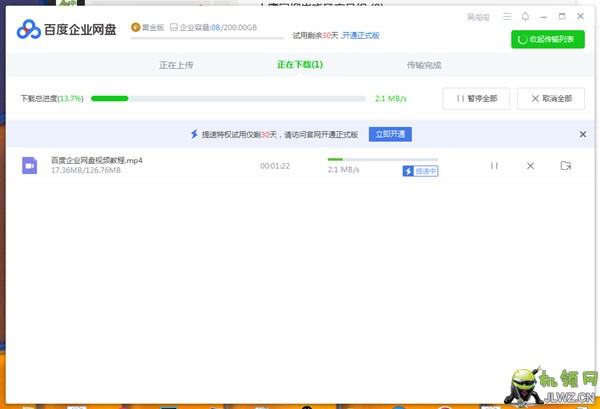The image size is (600, 409).
Task: Click the file size text 17.36MB/126.76MB
Action: point(86,170)
